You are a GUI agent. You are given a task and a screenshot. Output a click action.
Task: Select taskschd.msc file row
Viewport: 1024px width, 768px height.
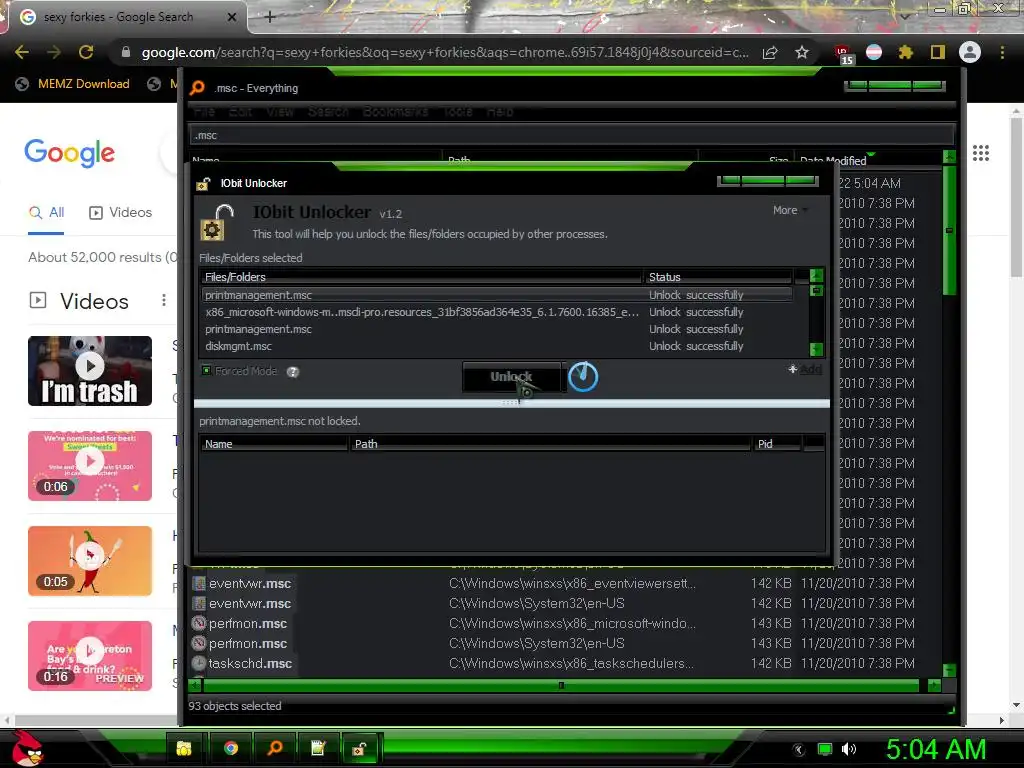coord(565,664)
